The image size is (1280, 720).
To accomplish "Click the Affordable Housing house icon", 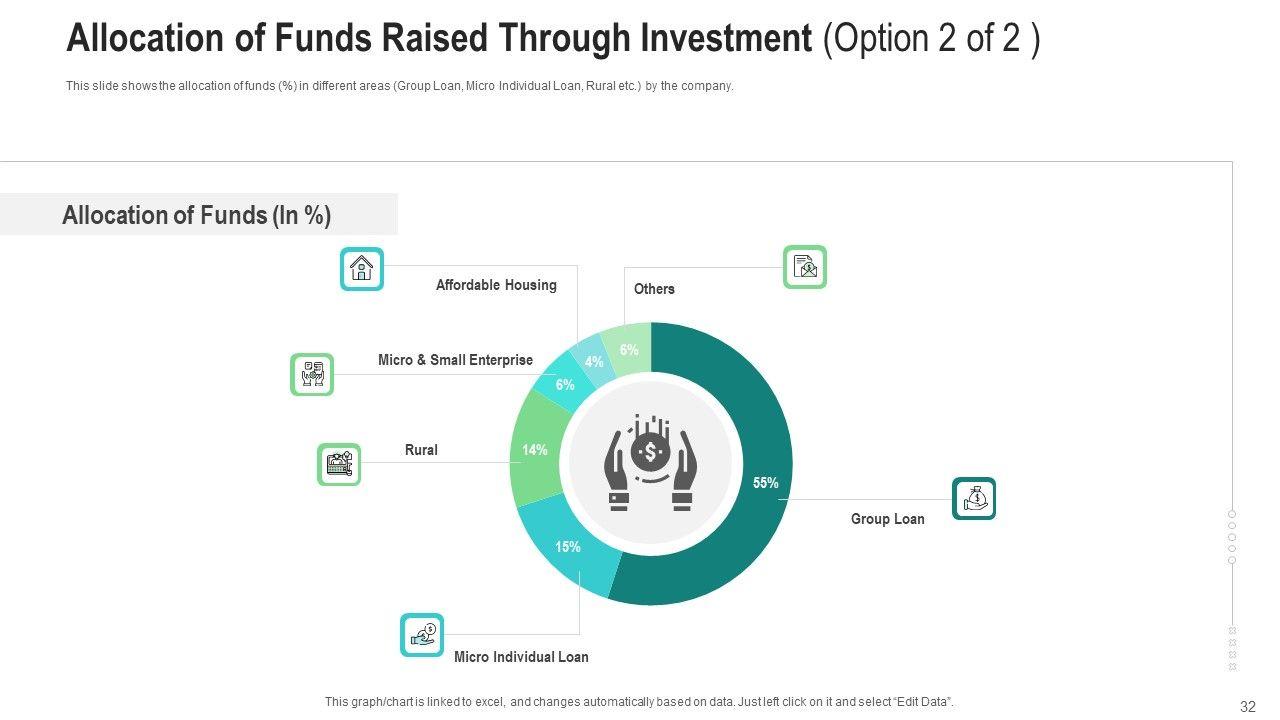I will (362, 268).
